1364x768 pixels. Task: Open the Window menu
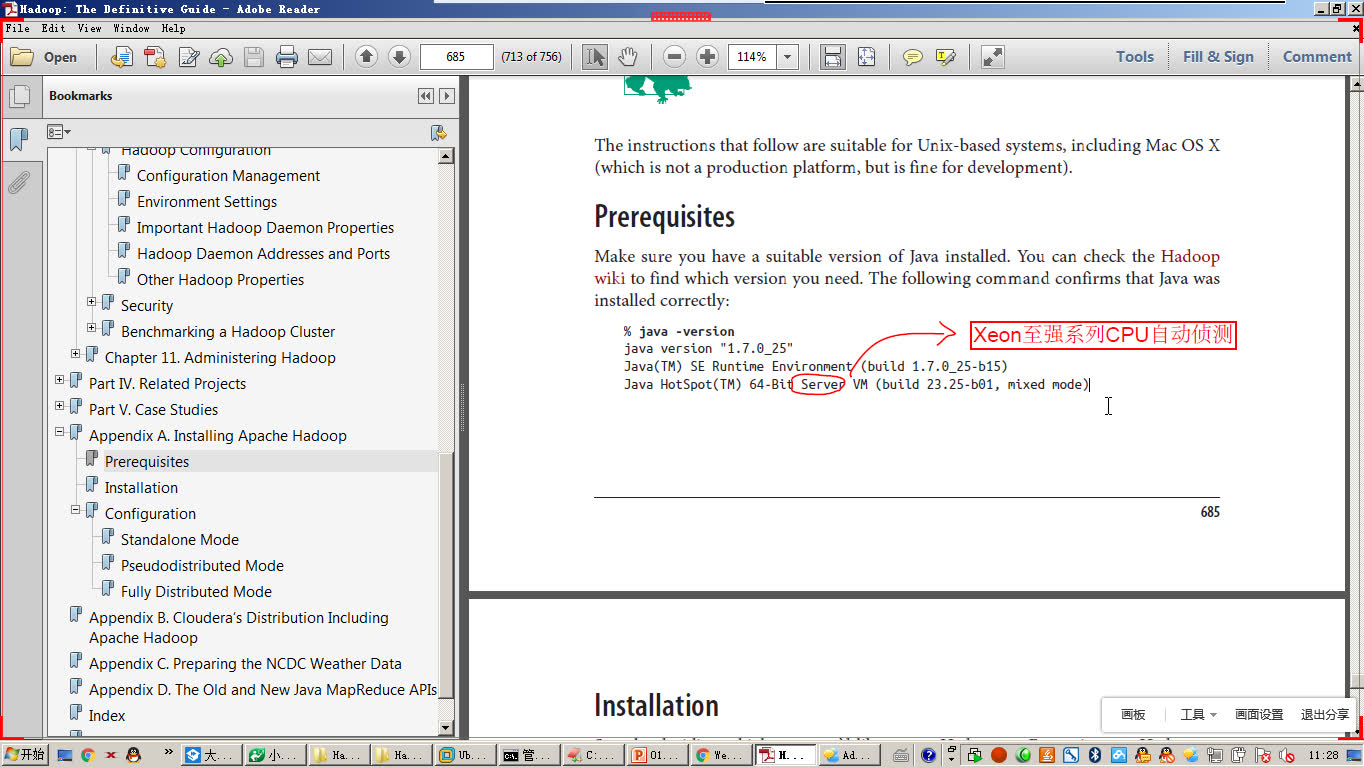point(131,29)
